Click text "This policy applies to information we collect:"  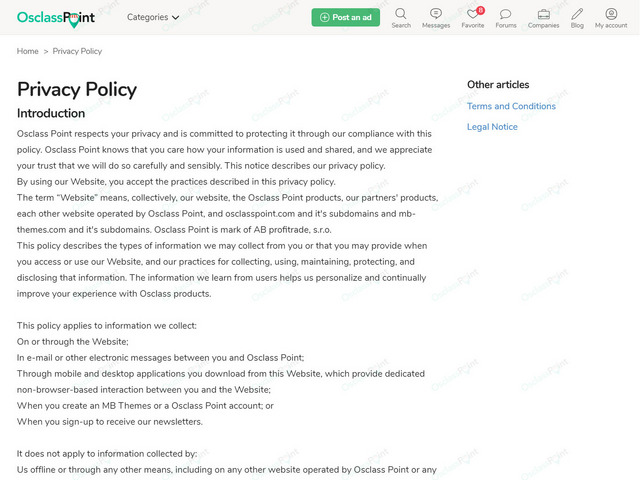[107, 326]
